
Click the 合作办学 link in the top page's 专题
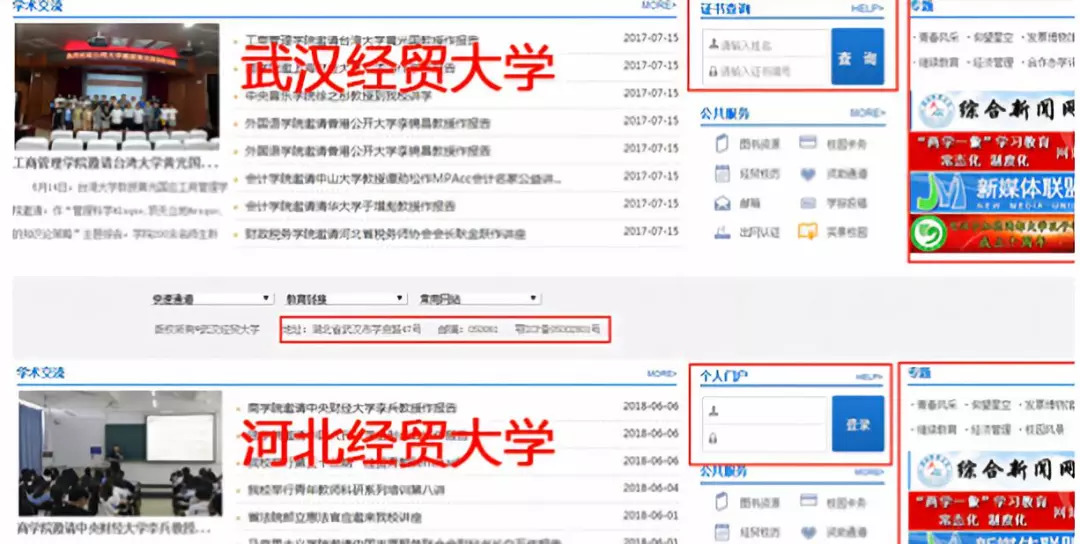[1048, 62]
